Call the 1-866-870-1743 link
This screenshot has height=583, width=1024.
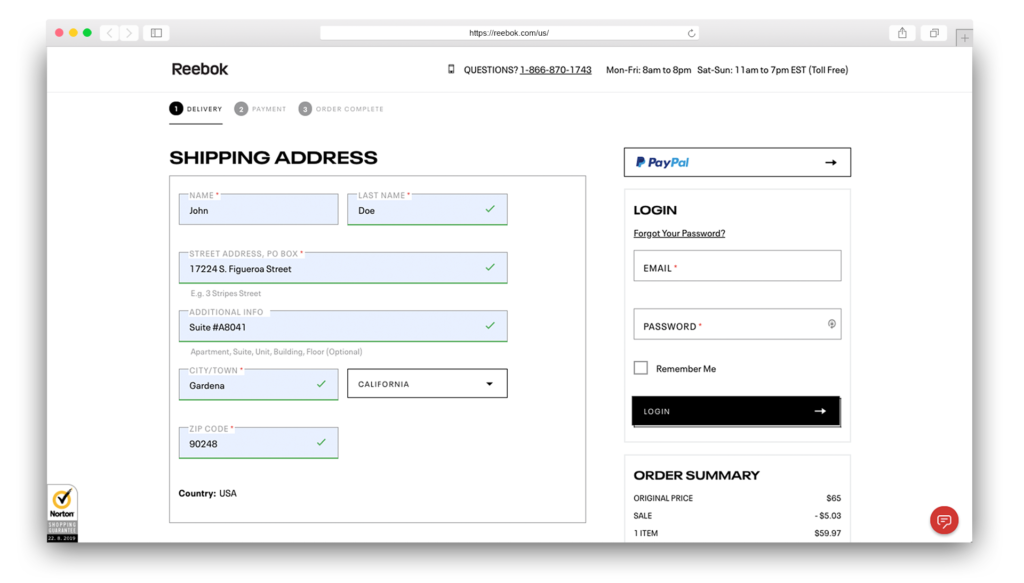(x=556, y=70)
